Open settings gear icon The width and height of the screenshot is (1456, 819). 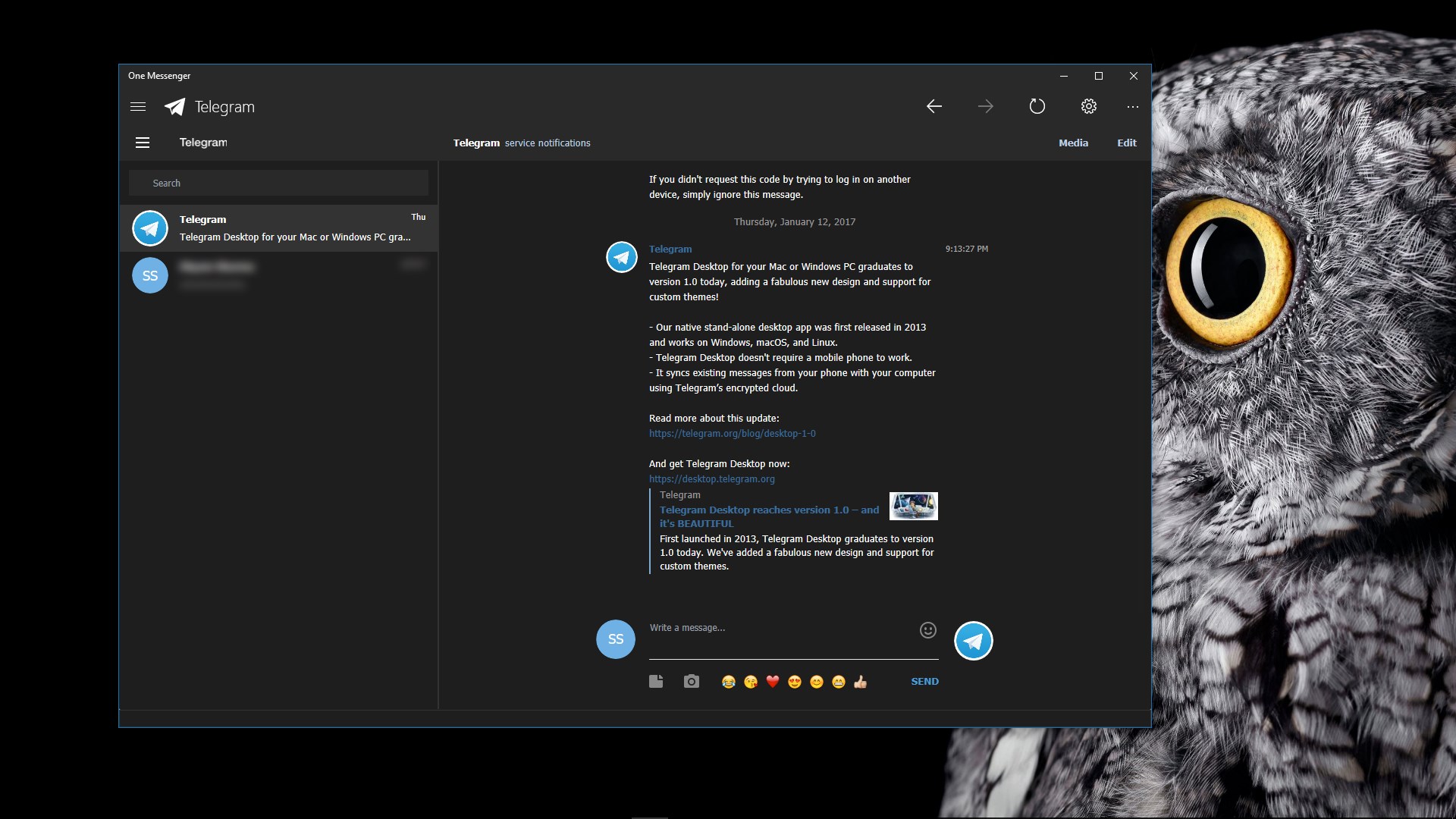click(x=1089, y=107)
